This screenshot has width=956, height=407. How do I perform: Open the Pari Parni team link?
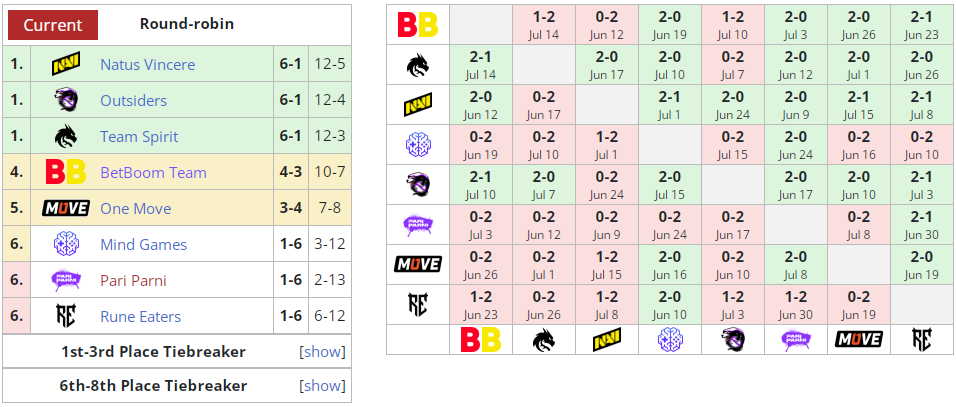click(133, 281)
